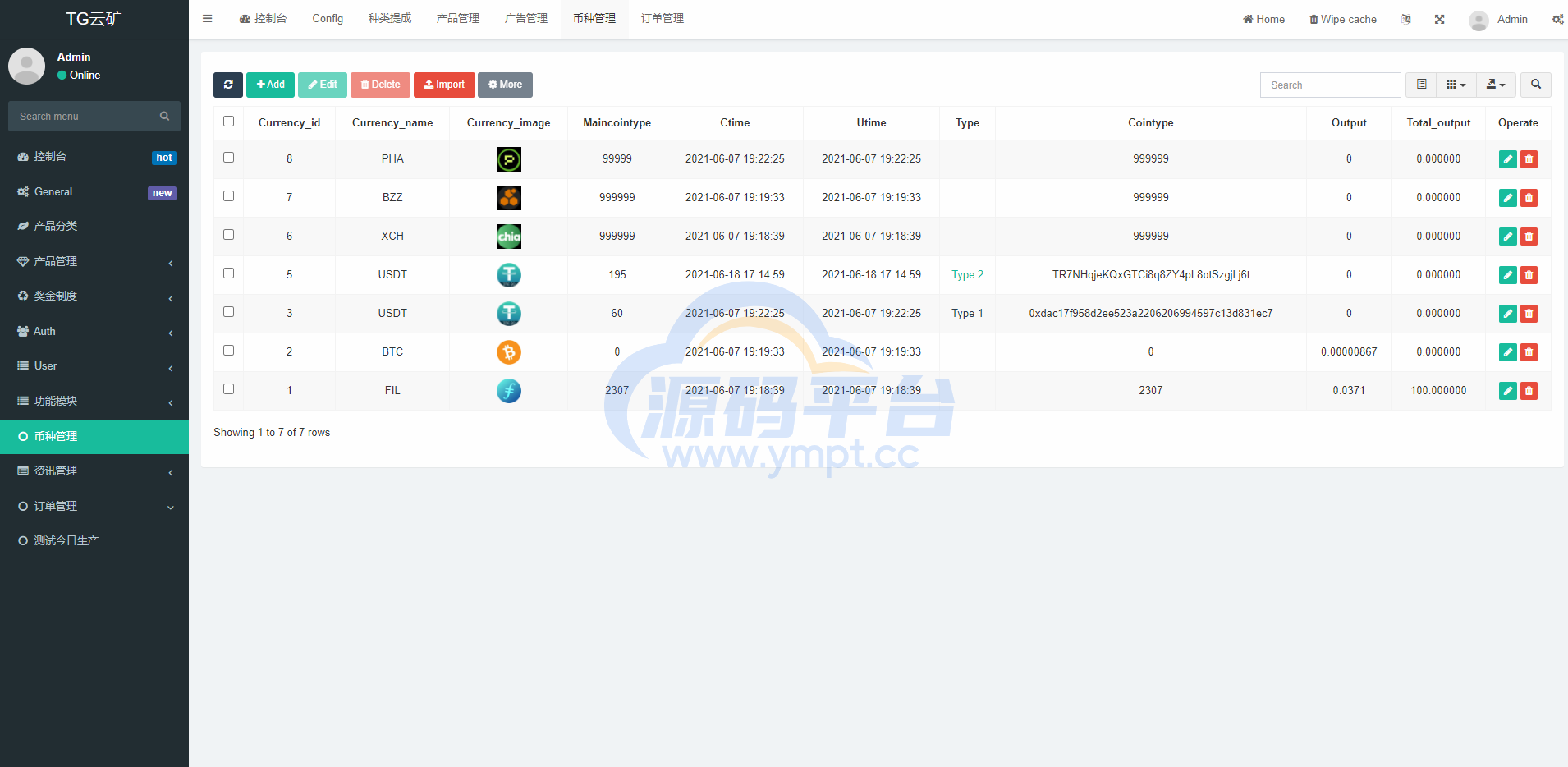Delete the FIL currency row

(1529, 391)
